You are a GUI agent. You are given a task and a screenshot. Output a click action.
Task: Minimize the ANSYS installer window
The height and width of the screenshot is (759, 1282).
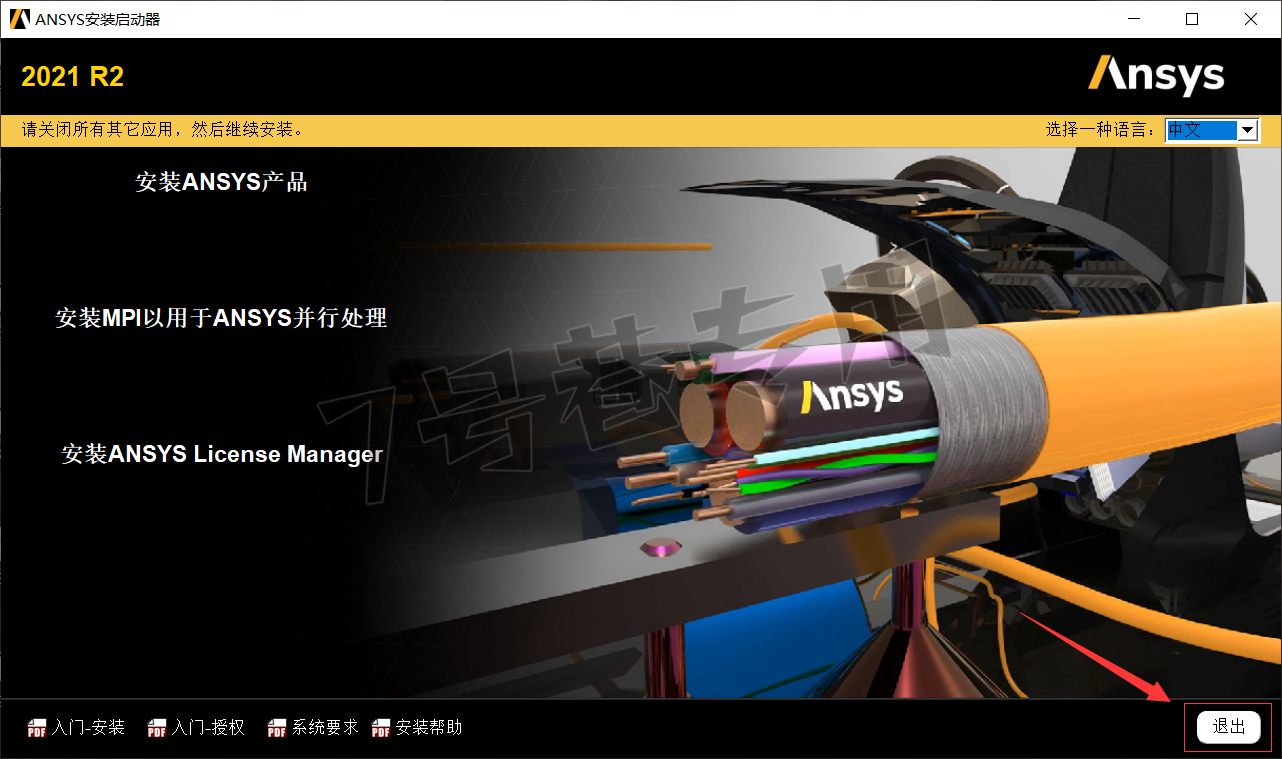click(1133, 19)
